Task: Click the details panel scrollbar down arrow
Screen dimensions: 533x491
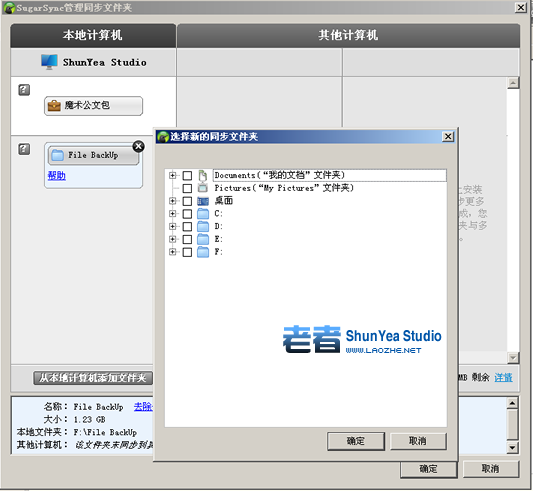Action: coord(512,447)
